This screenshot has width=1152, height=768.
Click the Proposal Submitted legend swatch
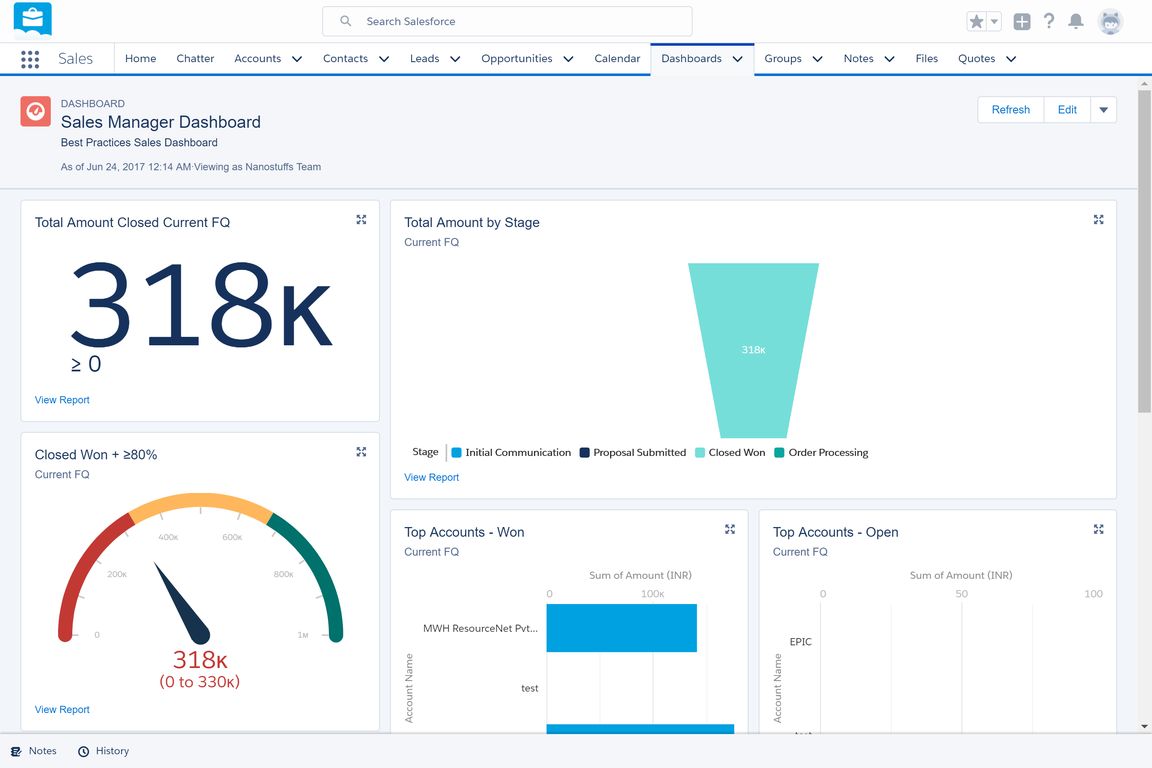[585, 453]
